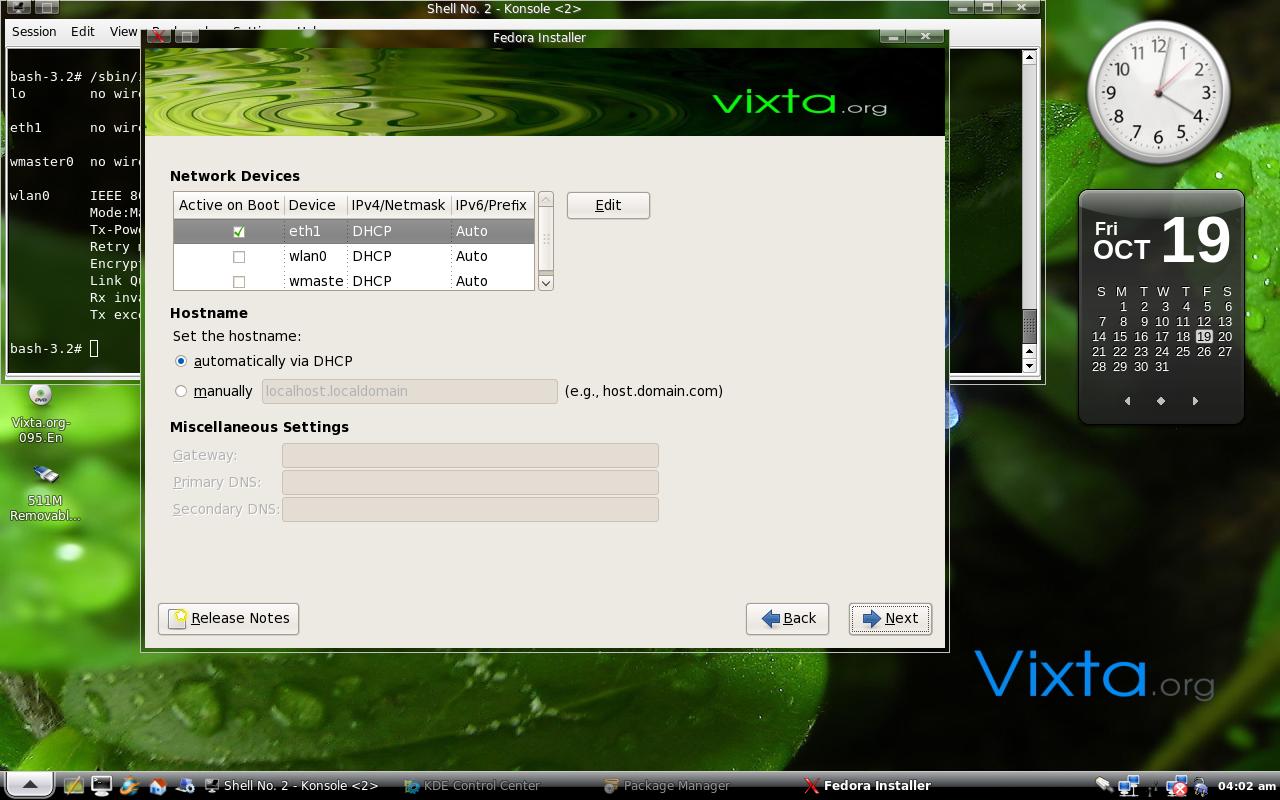
Task: Click the Konsole sticky pin titlebar button
Action: [x=46, y=8]
